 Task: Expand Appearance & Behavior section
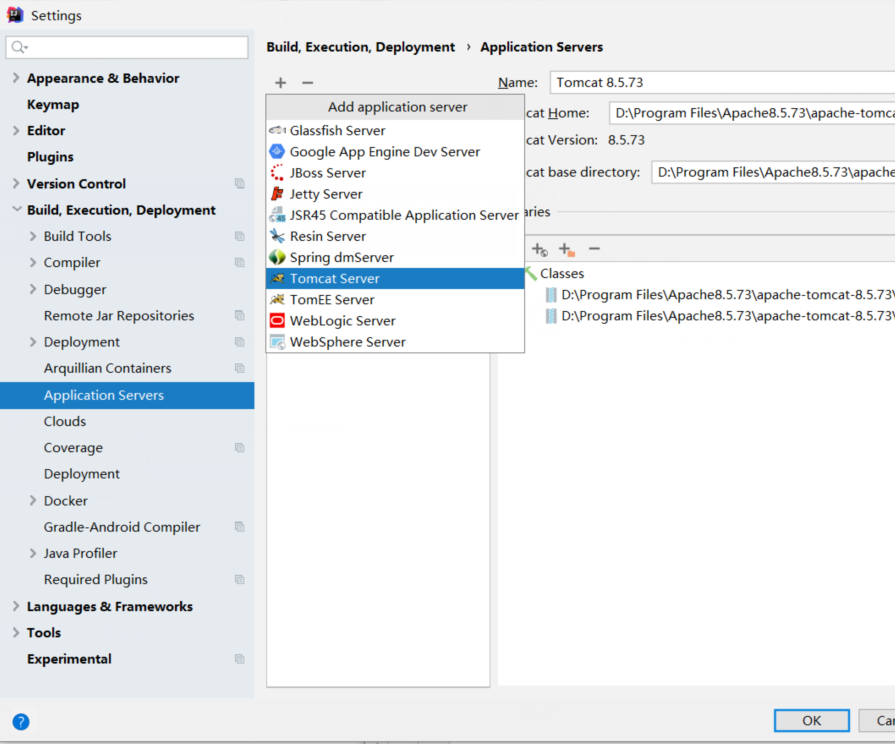(x=16, y=78)
